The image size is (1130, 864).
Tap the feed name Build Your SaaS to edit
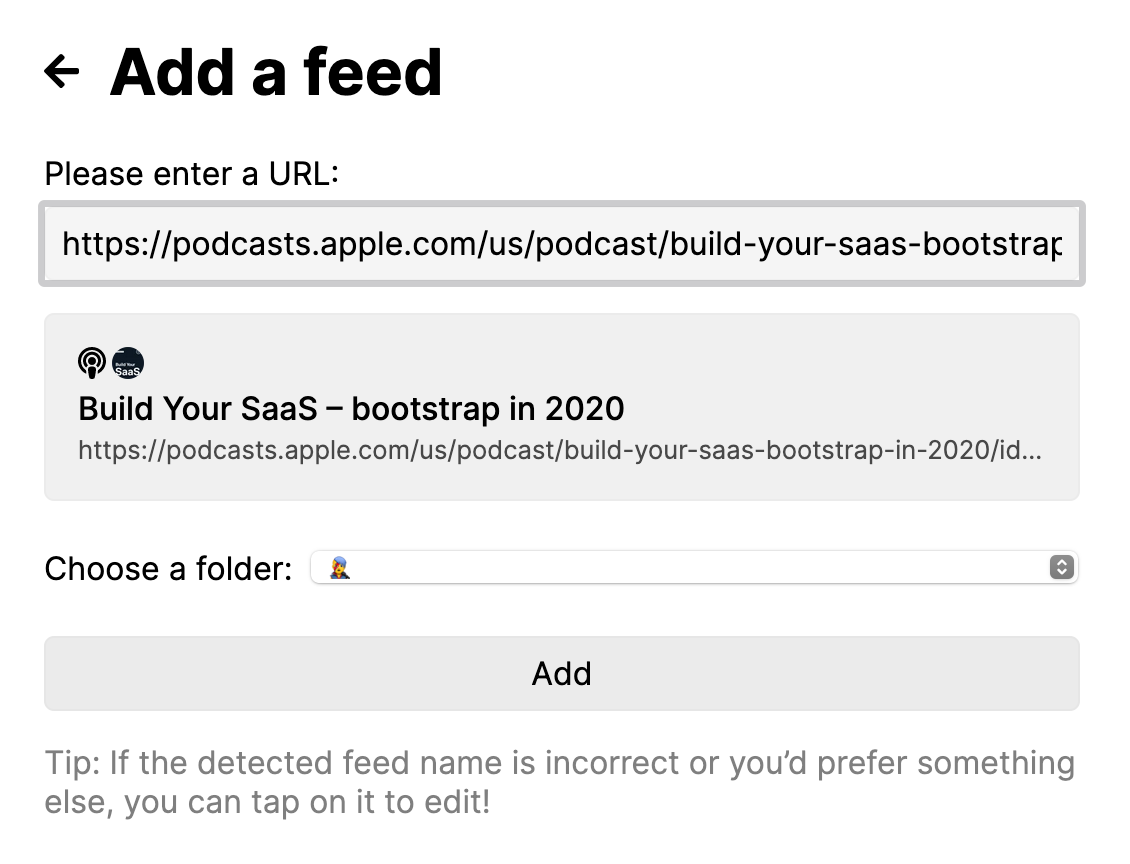coord(350,408)
